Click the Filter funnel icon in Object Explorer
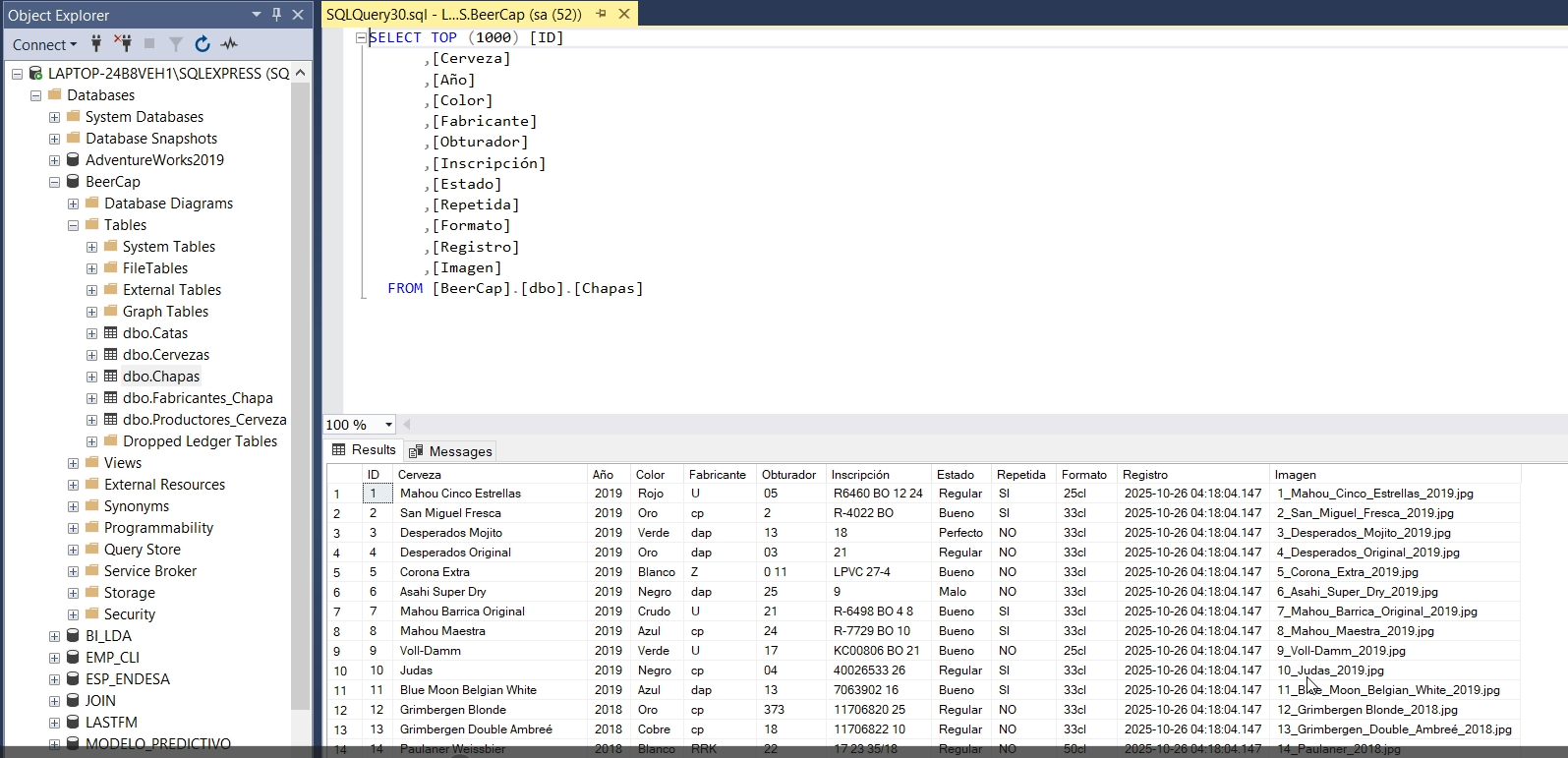This screenshot has height=758, width=1568. [176, 43]
